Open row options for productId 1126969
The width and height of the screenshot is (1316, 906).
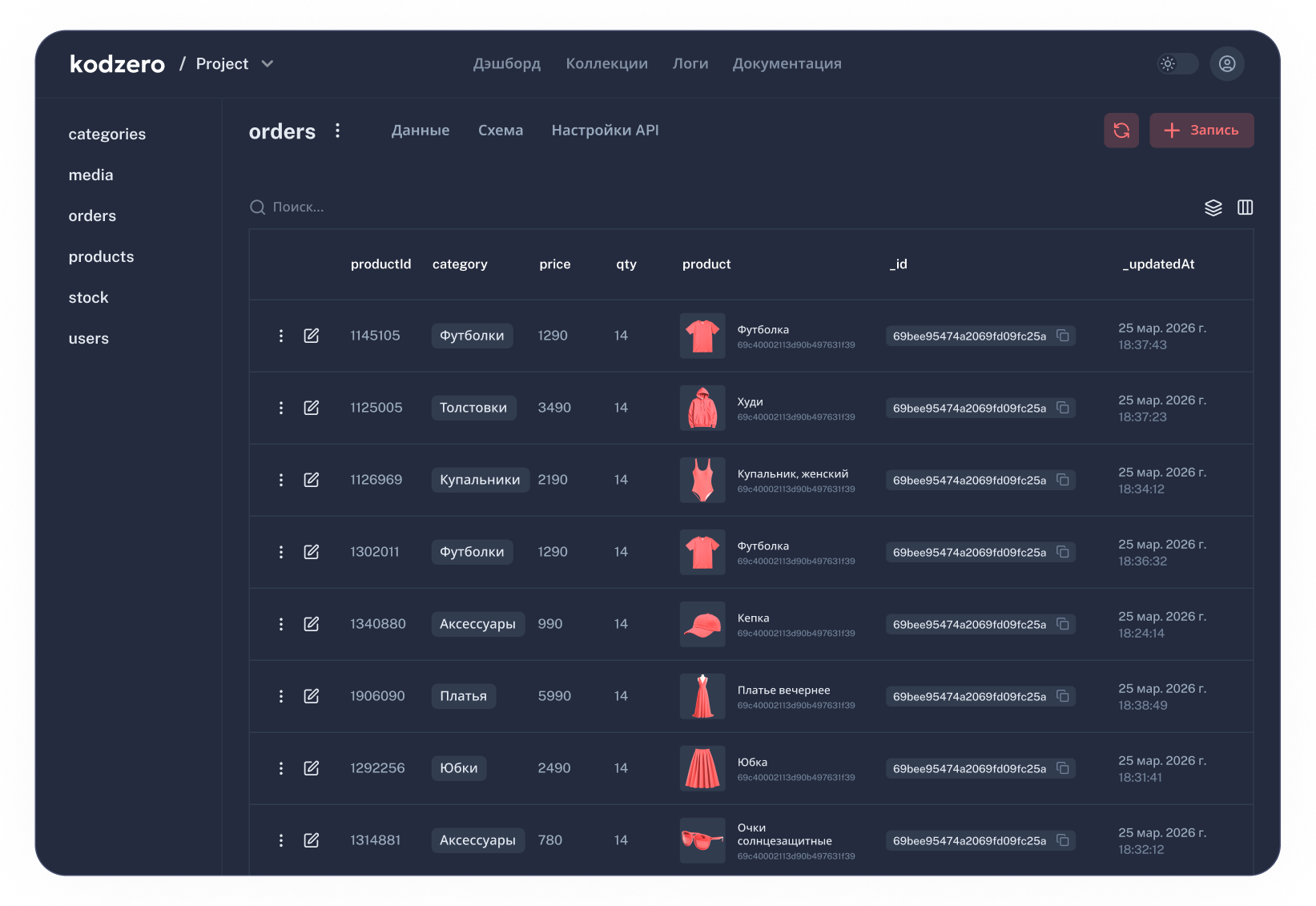[281, 480]
